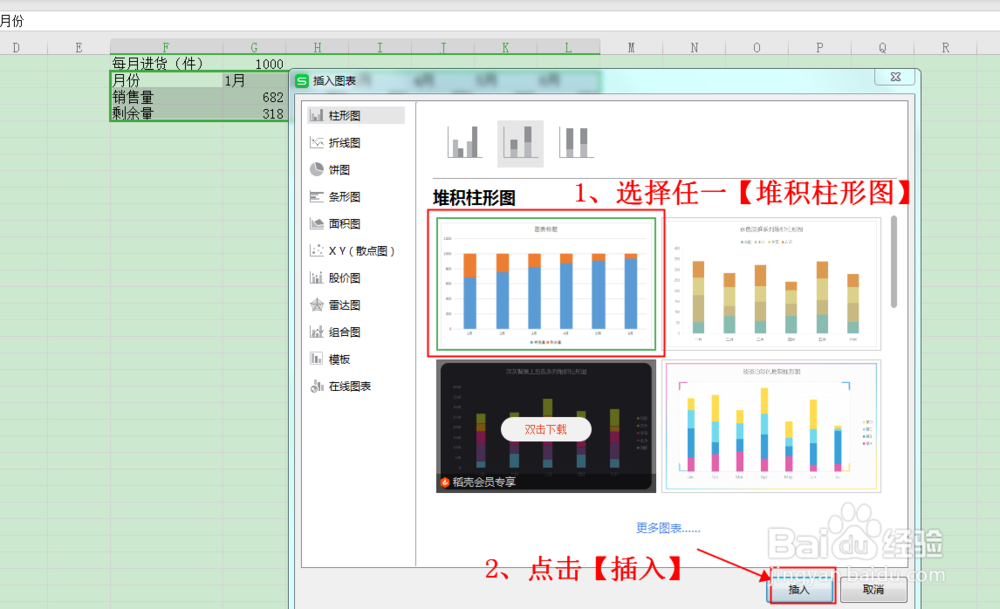
Task: Select column header E
Action: [78, 47]
